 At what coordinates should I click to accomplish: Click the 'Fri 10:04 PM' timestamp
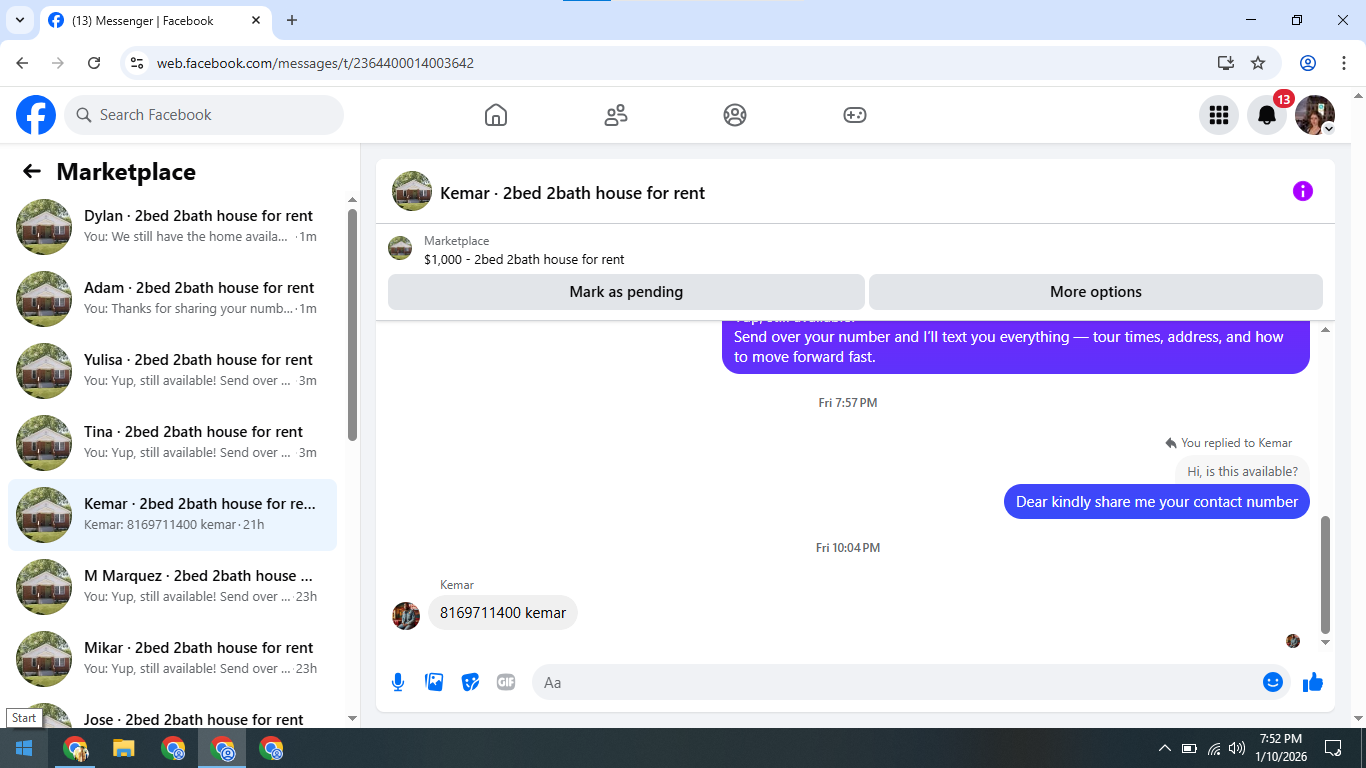[x=848, y=548]
